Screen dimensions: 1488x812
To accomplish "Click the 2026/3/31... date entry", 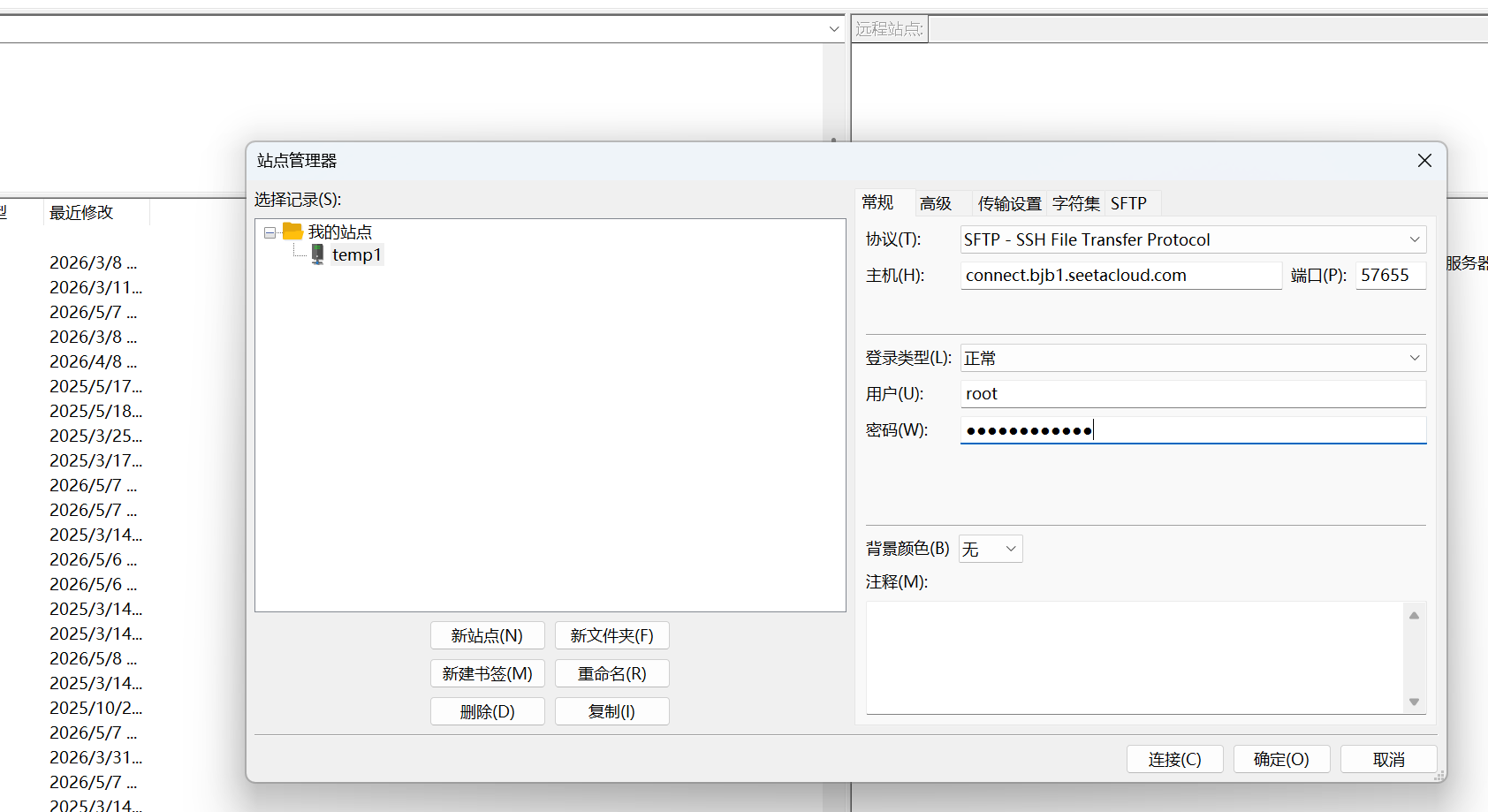I will (x=95, y=757).
